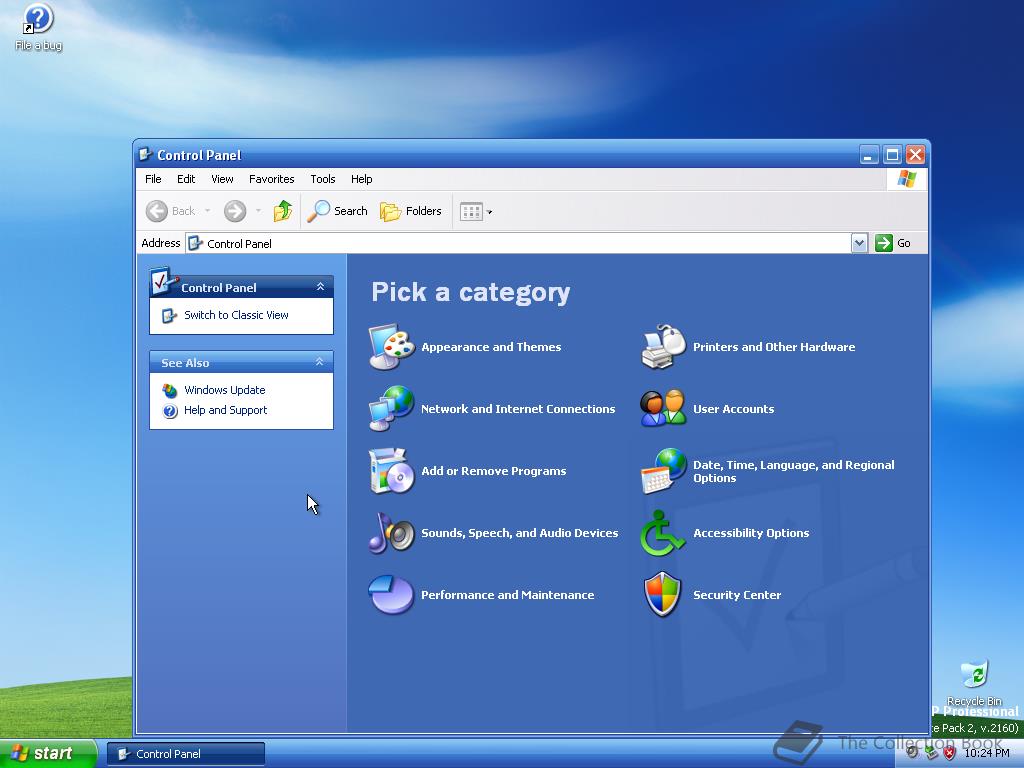Click the Start button
1024x768 pixels.
point(48,754)
